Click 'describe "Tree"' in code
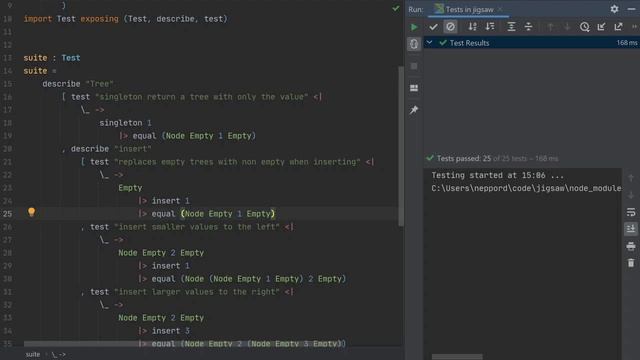640x360 pixels. [78, 84]
